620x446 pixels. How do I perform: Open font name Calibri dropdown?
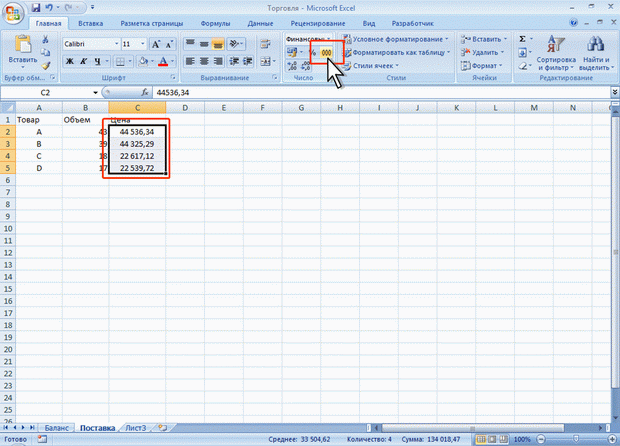[117, 44]
